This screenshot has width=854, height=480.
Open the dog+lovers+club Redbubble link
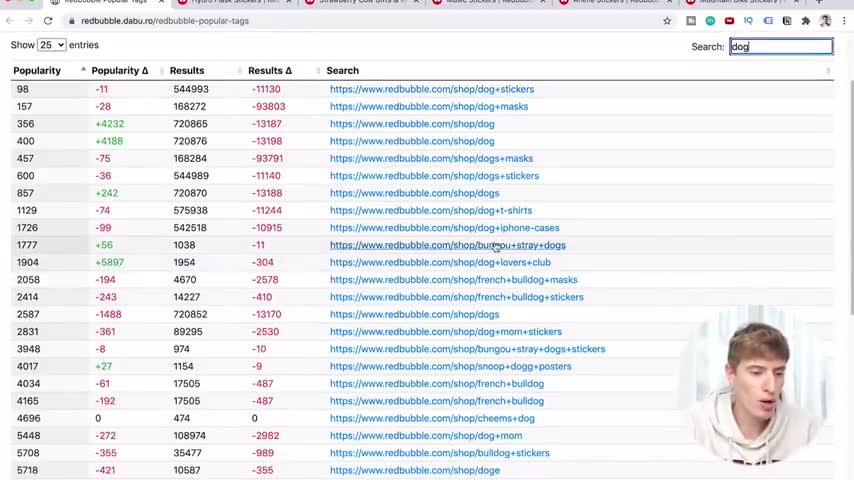(x=441, y=262)
